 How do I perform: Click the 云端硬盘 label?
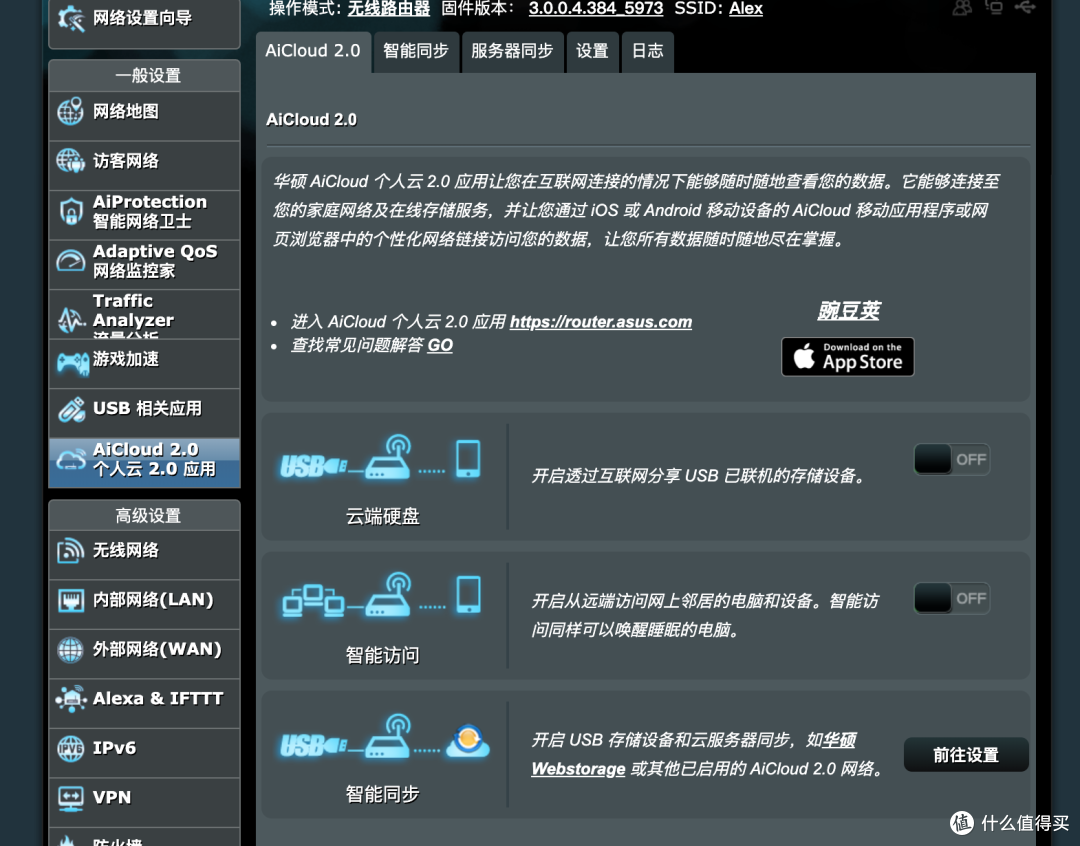click(382, 516)
